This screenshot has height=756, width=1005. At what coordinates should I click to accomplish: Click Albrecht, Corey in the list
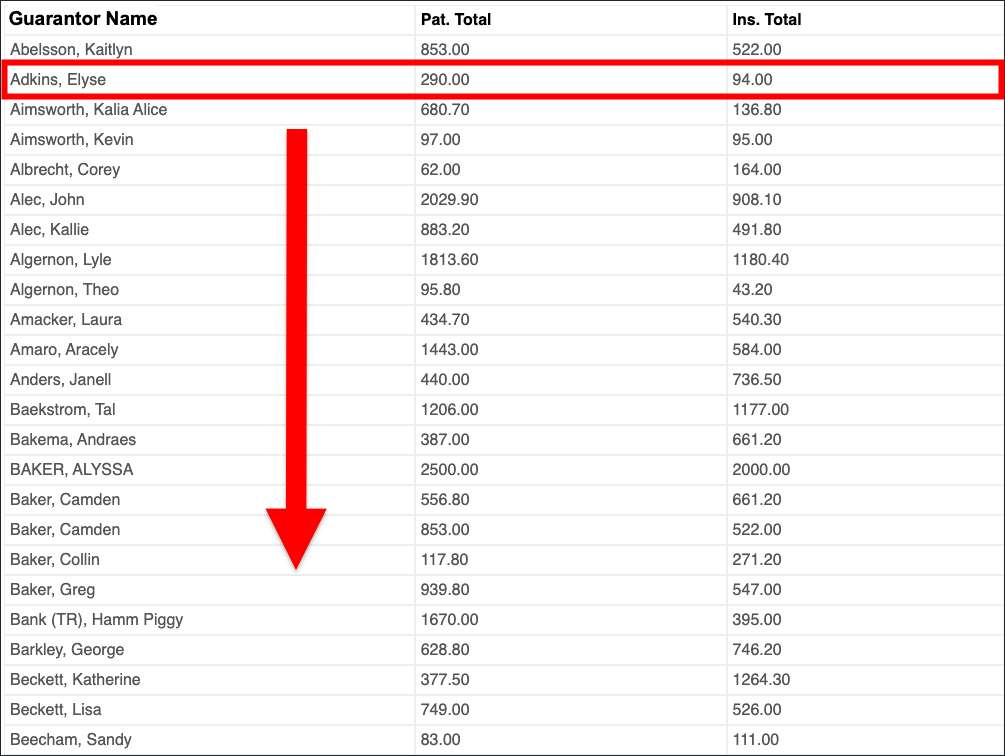pyautogui.click(x=65, y=170)
